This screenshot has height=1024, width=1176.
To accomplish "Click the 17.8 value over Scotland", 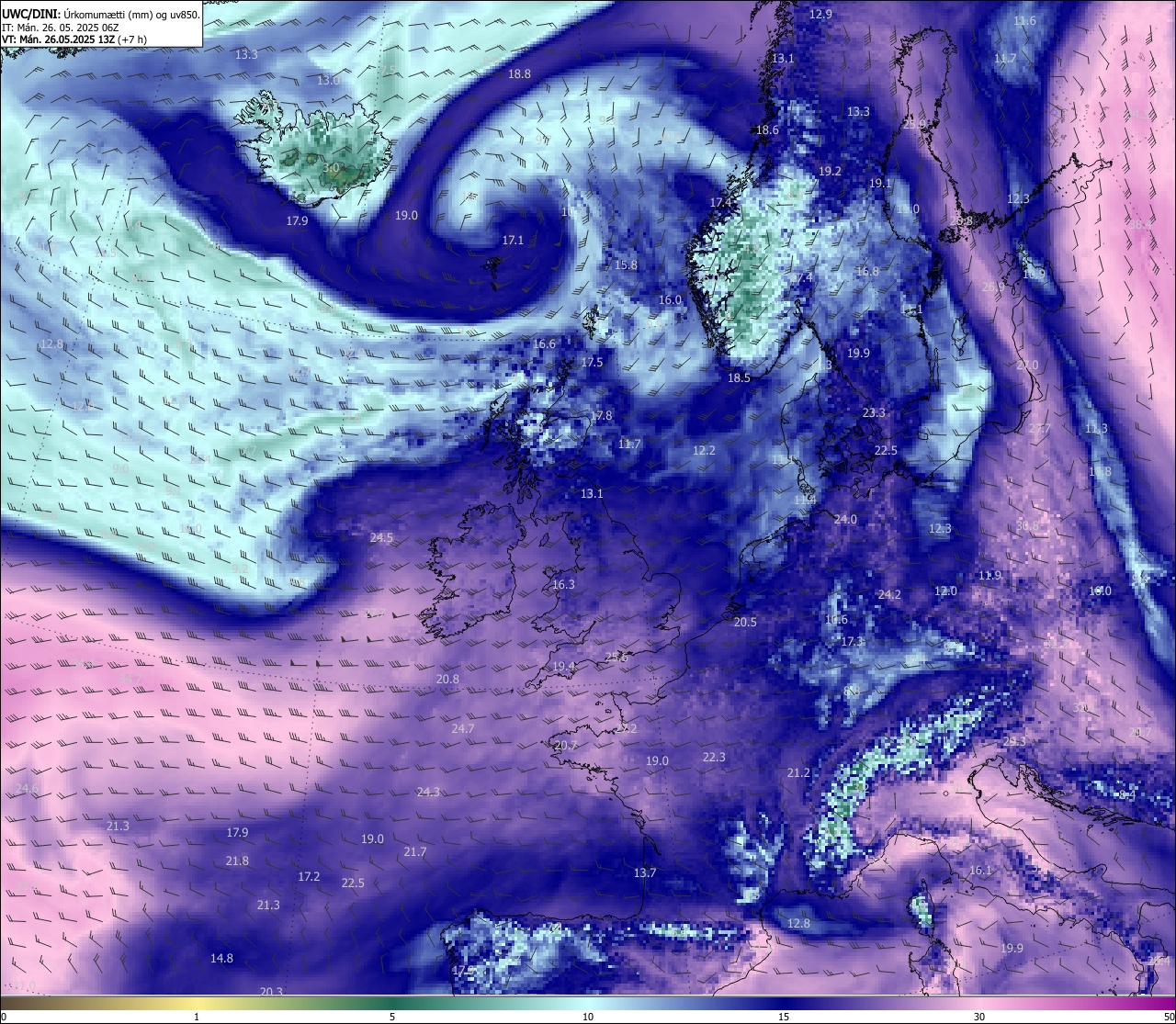I will 601,416.
